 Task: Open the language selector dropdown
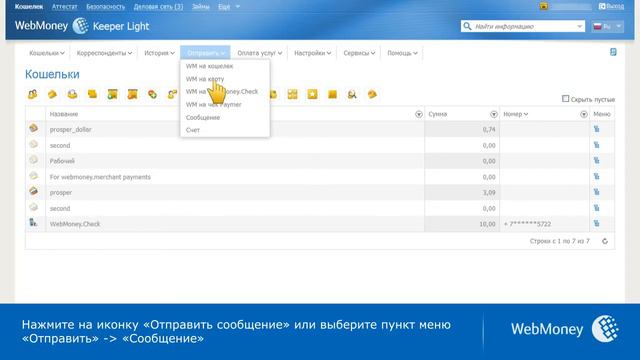(607, 26)
